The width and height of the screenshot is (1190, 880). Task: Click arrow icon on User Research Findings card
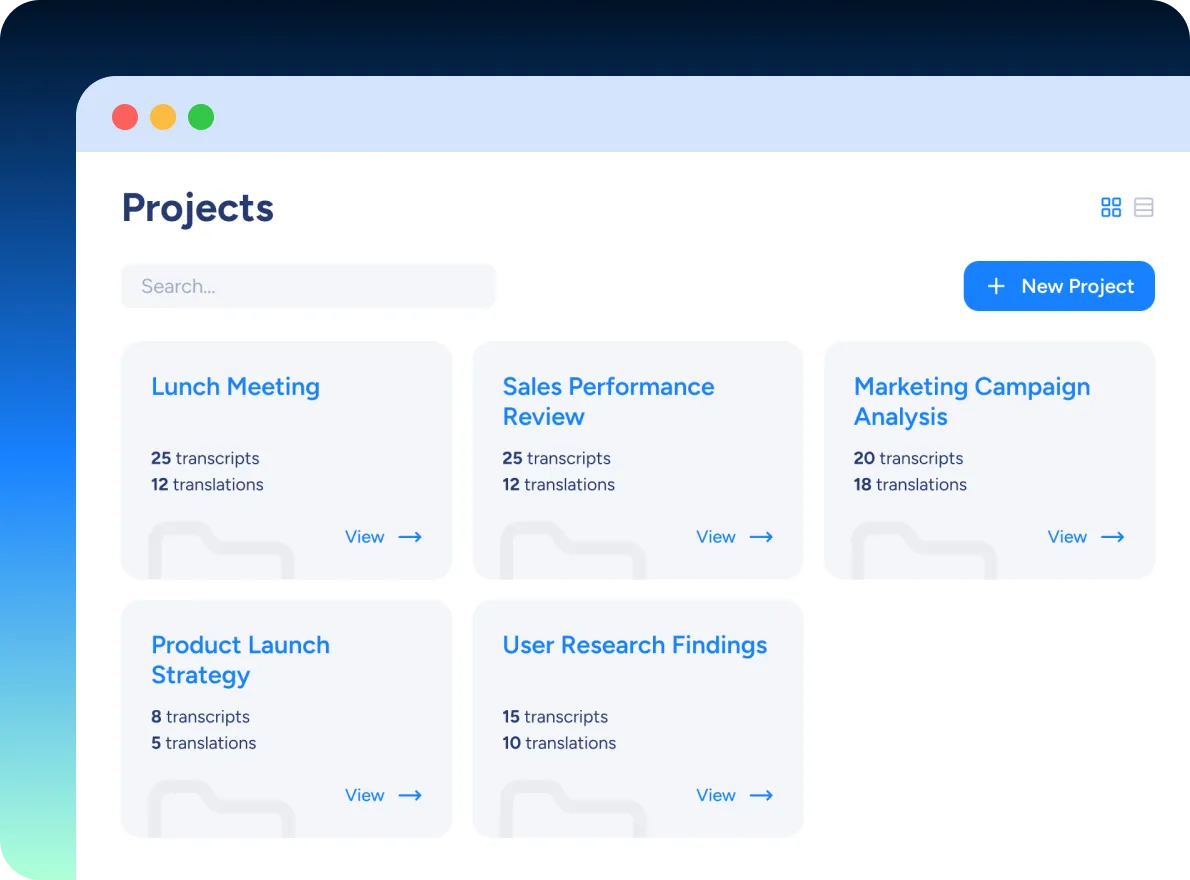tap(761, 796)
